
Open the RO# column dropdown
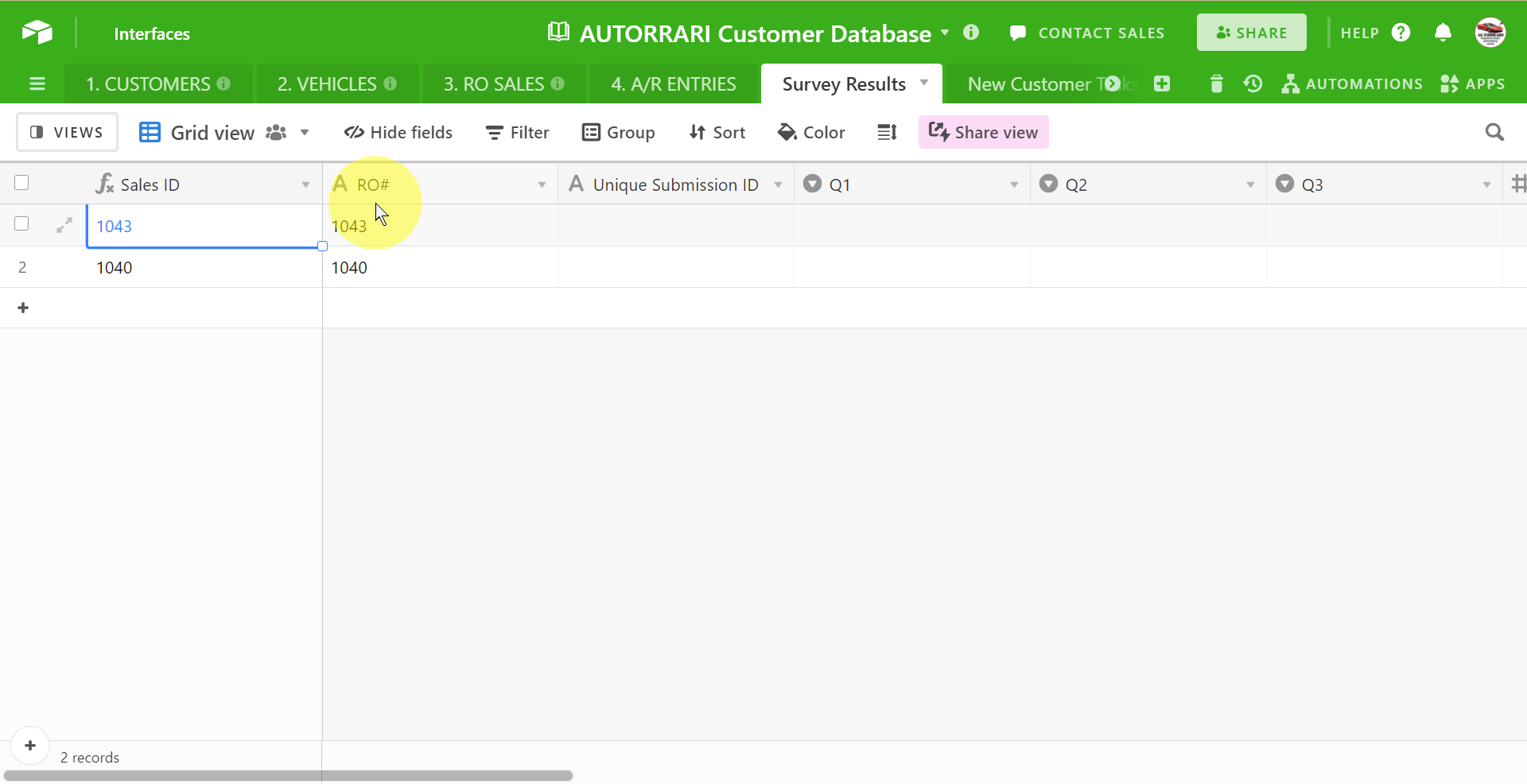coord(542,184)
